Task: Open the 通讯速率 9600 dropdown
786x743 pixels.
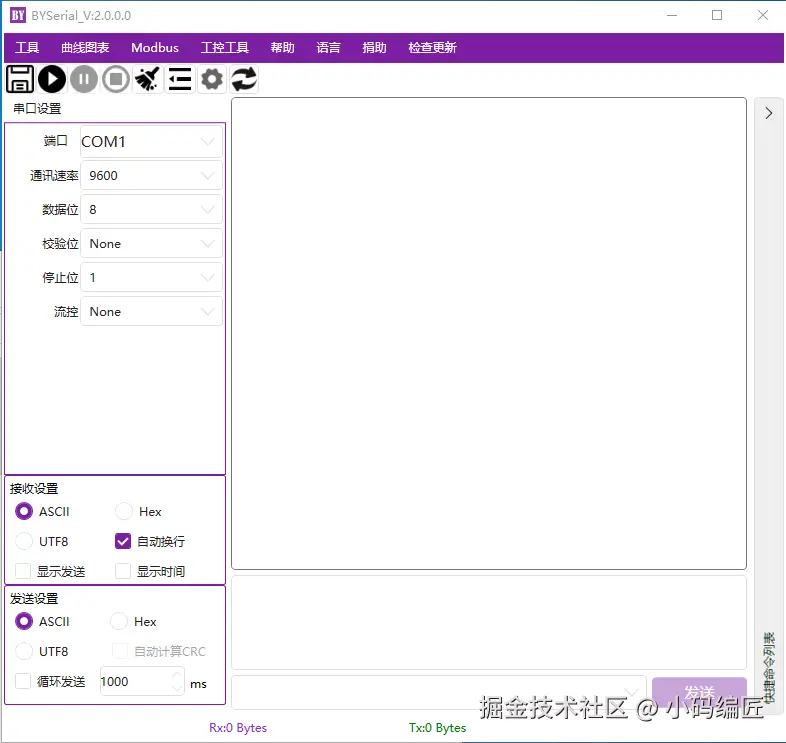Action: click(x=151, y=175)
